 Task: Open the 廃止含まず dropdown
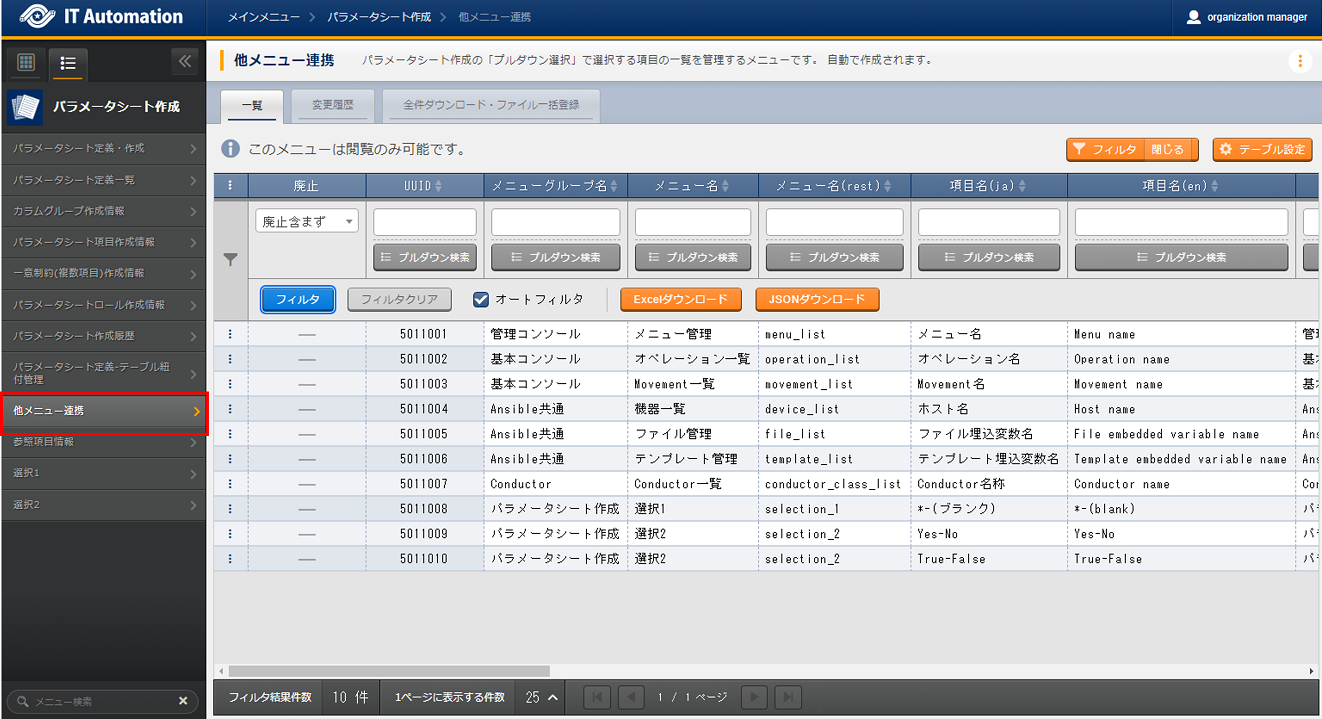coord(307,222)
